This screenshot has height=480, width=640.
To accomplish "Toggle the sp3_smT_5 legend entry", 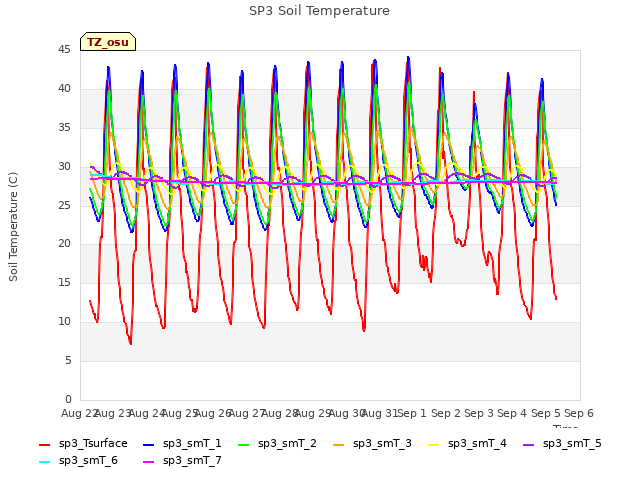I will coord(562,444).
